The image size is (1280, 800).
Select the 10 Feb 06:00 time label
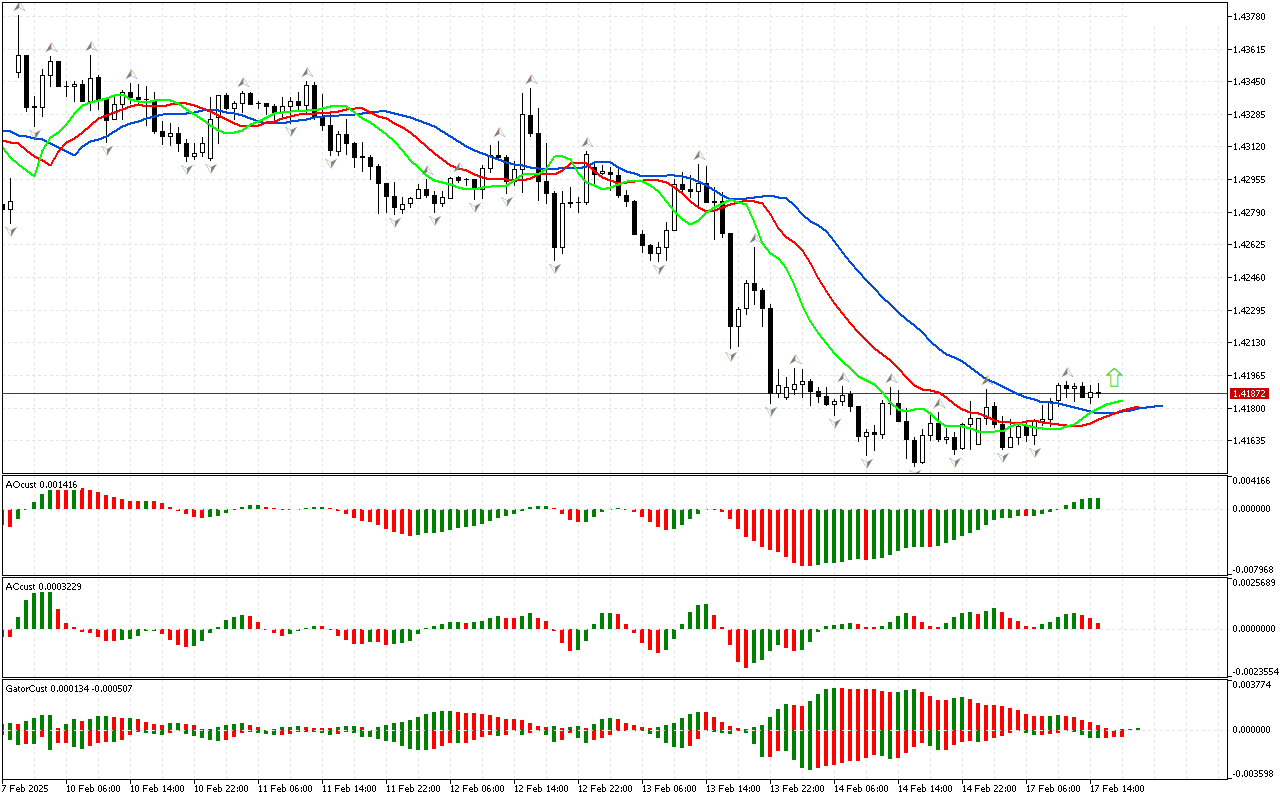[x=92, y=789]
